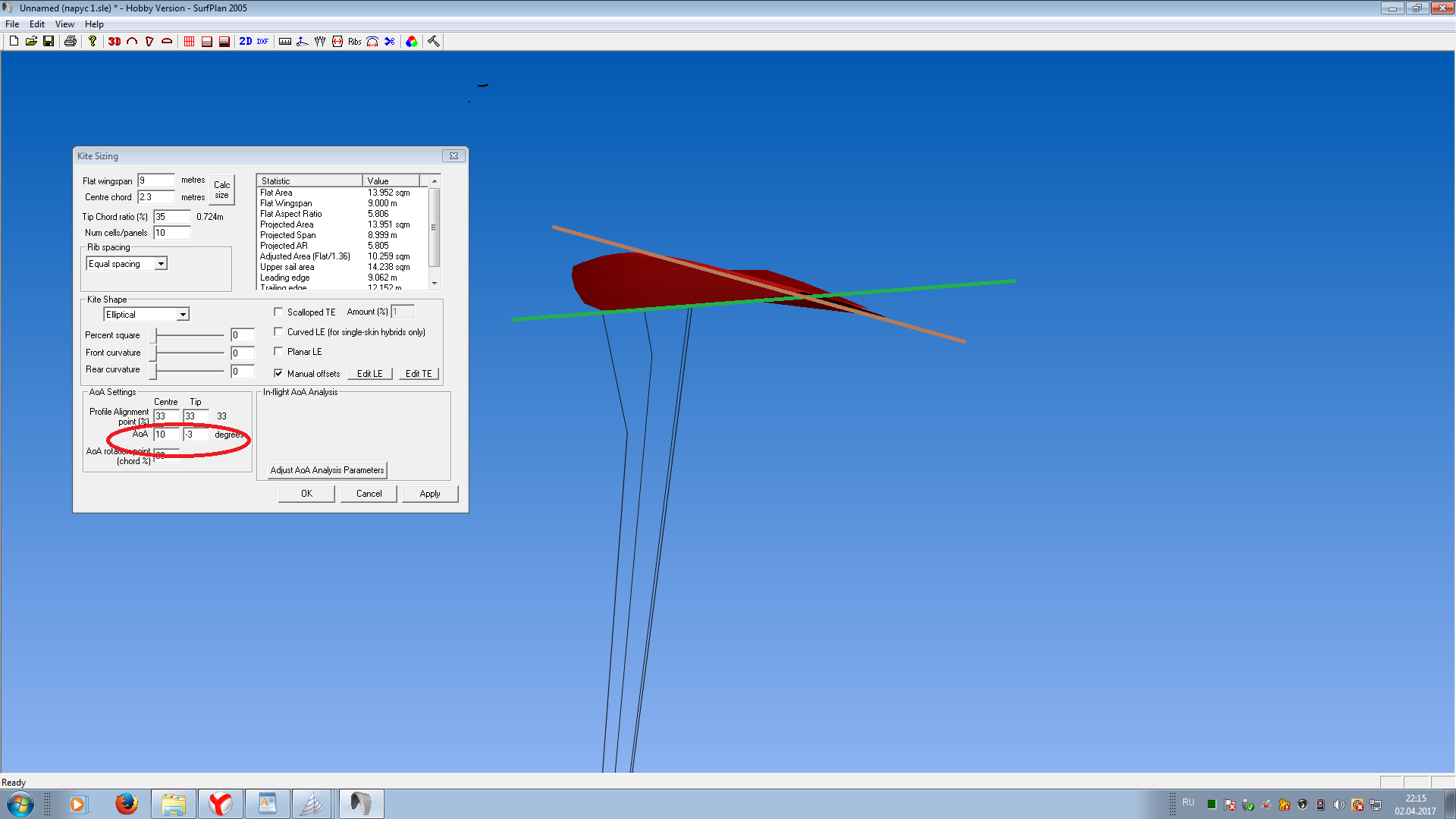Open the hammer build tool icon
Screen dimensions: 1456x819
click(x=434, y=42)
